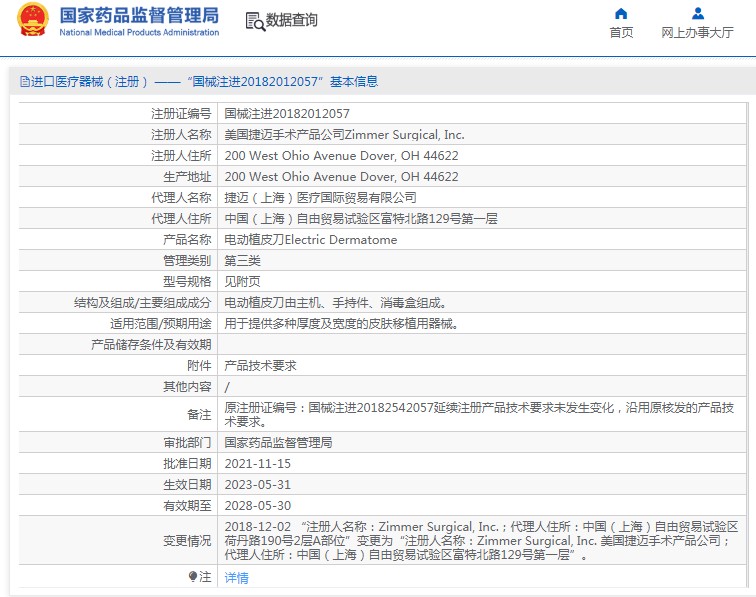Open the 详情 link

[x=236, y=578]
